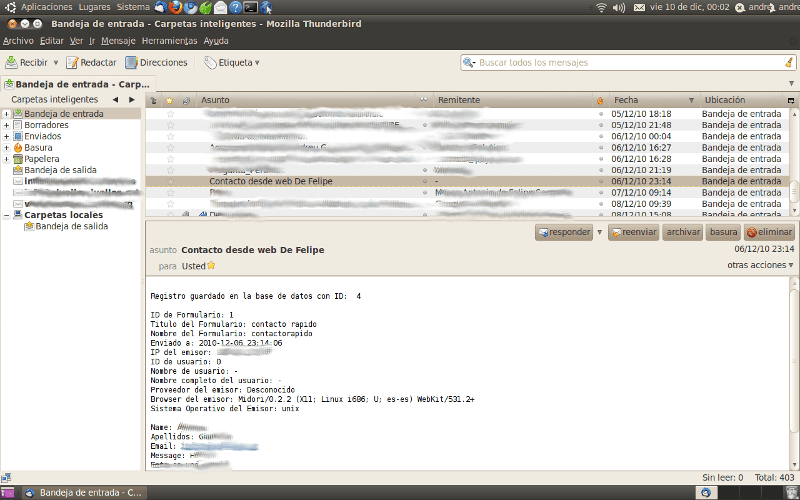This screenshot has height=500, width=800.
Task: Open the Ayuda menu
Action: [x=216, y=41]
